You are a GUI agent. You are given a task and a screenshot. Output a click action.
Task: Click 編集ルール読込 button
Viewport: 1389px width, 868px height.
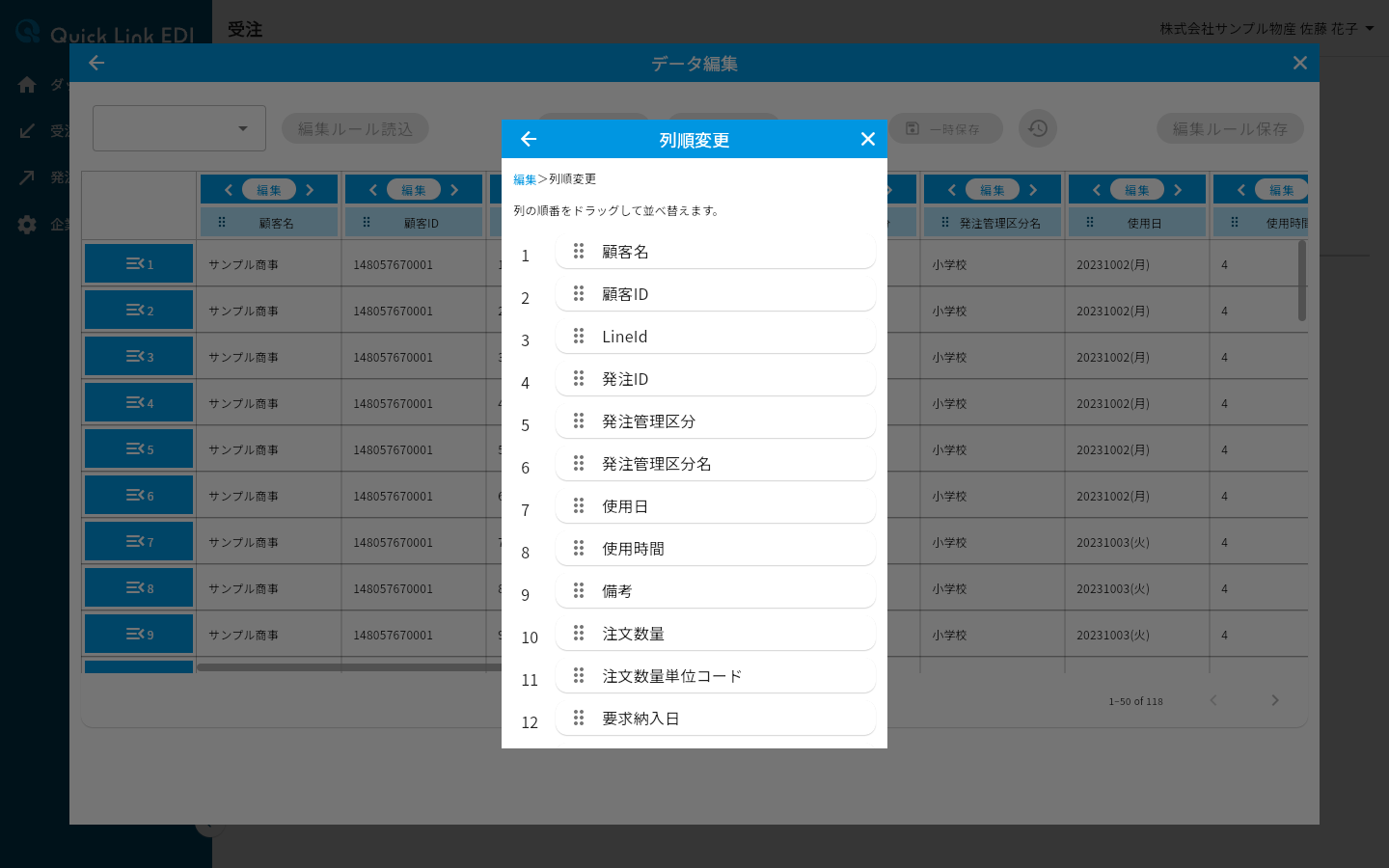(x=355, y=128)
